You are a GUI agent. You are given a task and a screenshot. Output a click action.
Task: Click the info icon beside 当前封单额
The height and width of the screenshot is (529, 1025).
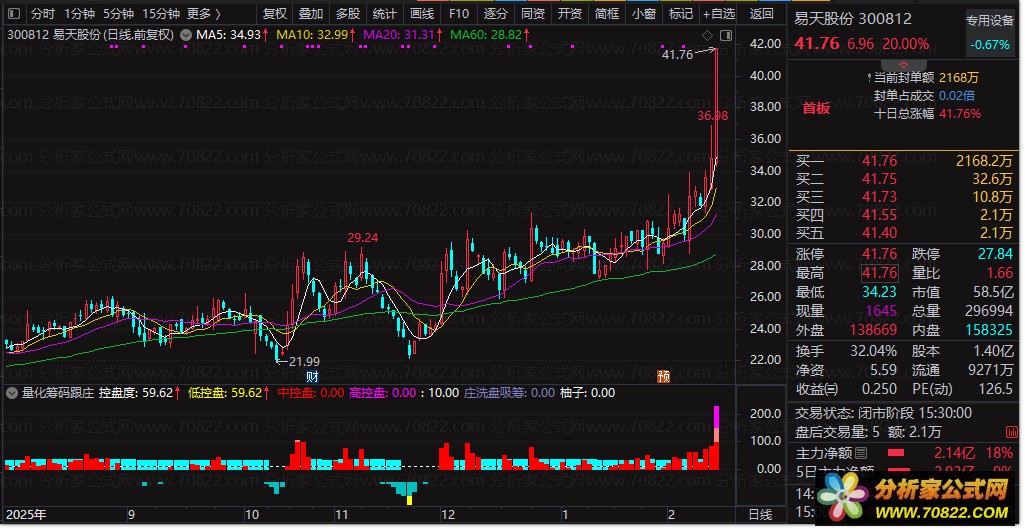tap(866, 77)
